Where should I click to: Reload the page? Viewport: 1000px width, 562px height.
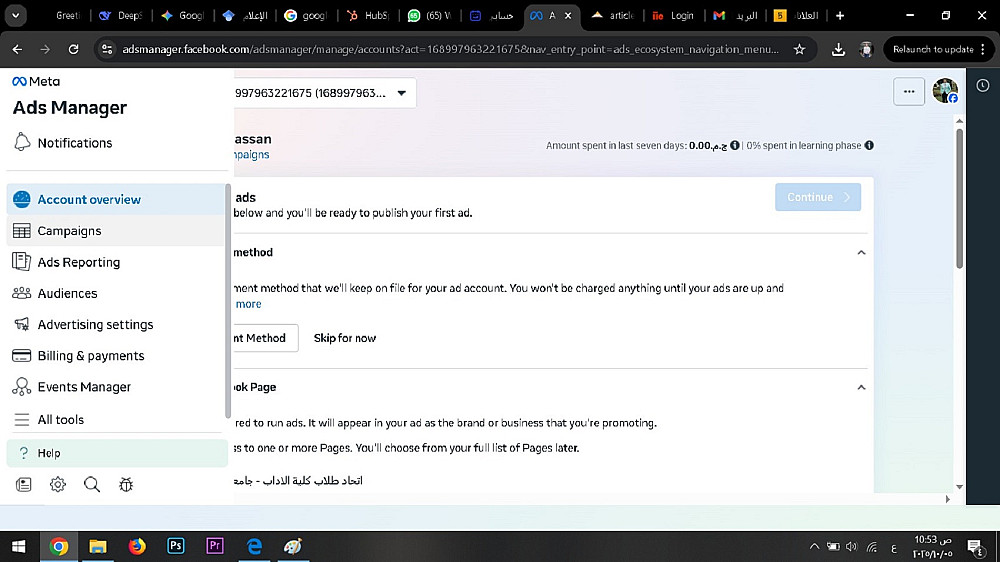point(73,49)
